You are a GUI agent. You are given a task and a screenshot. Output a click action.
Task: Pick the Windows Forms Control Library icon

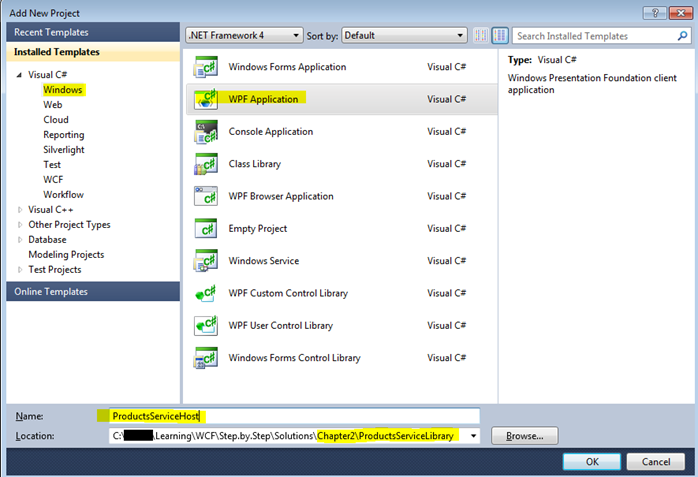click(205, 358)
